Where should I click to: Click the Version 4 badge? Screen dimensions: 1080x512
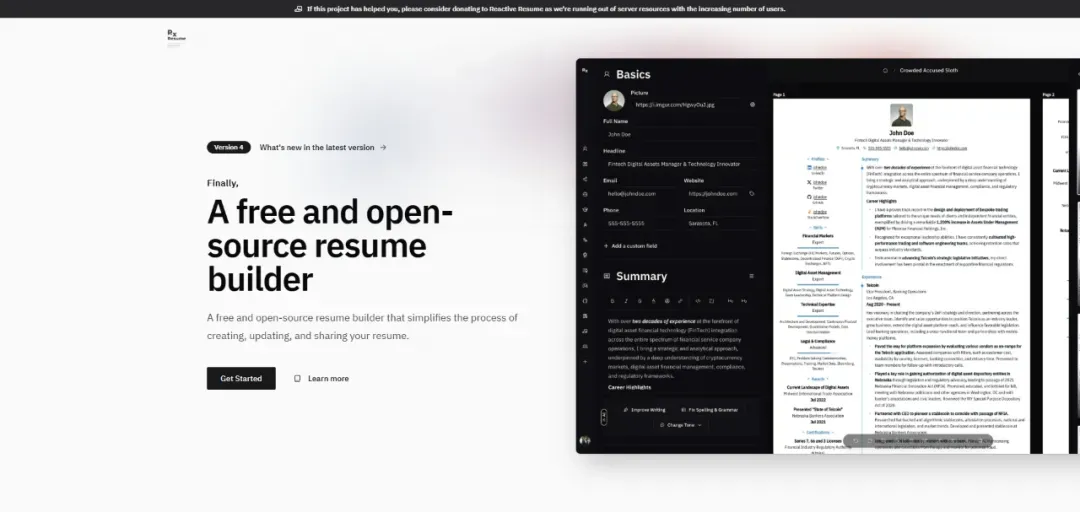pyautogui.click(x=229, y=147)
